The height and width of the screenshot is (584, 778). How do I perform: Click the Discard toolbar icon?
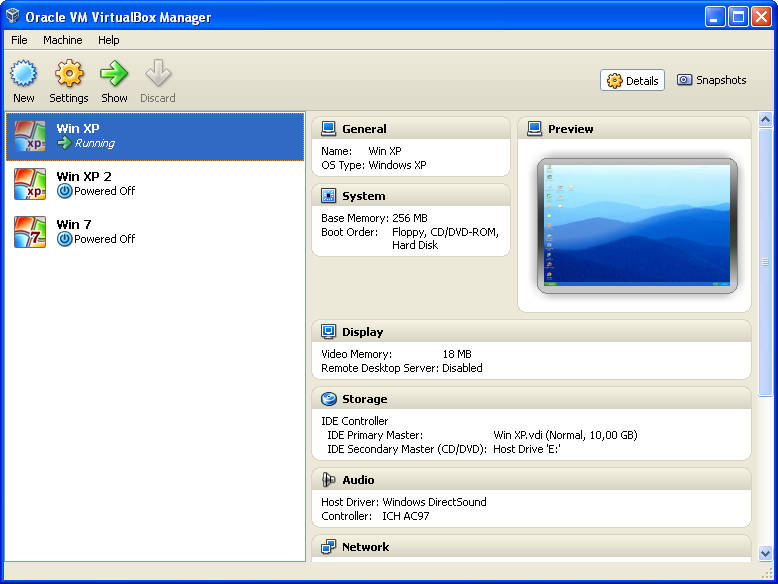[158, 74]
